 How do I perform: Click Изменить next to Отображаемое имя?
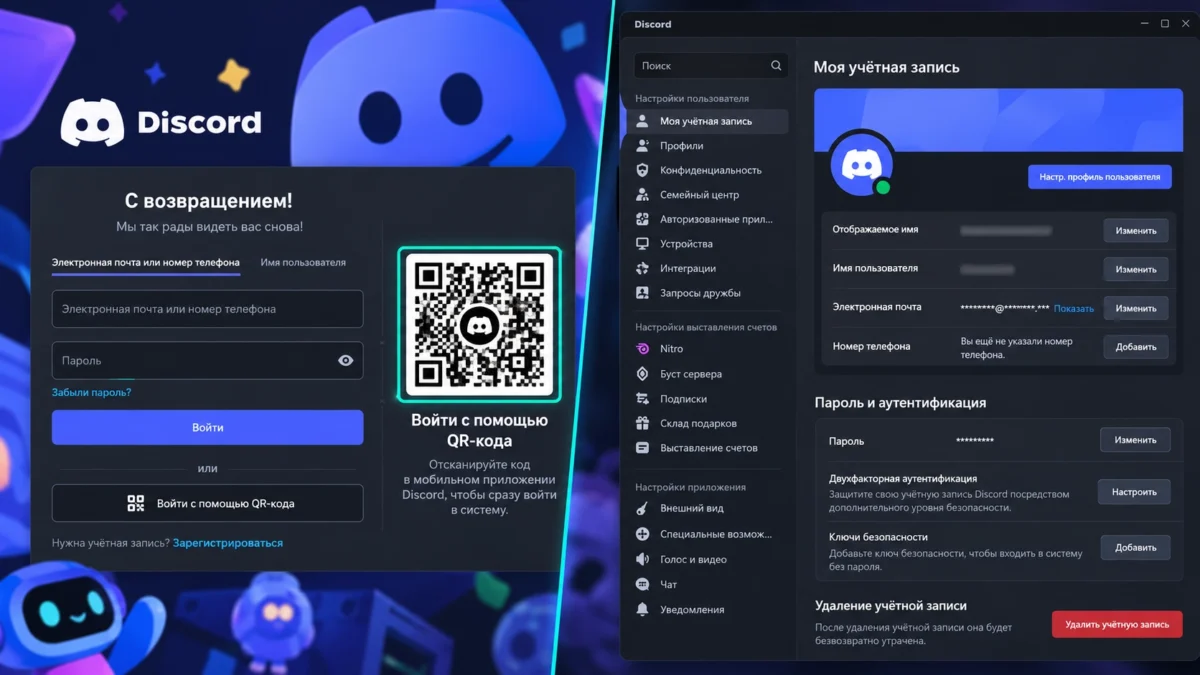coord(1136,230)
